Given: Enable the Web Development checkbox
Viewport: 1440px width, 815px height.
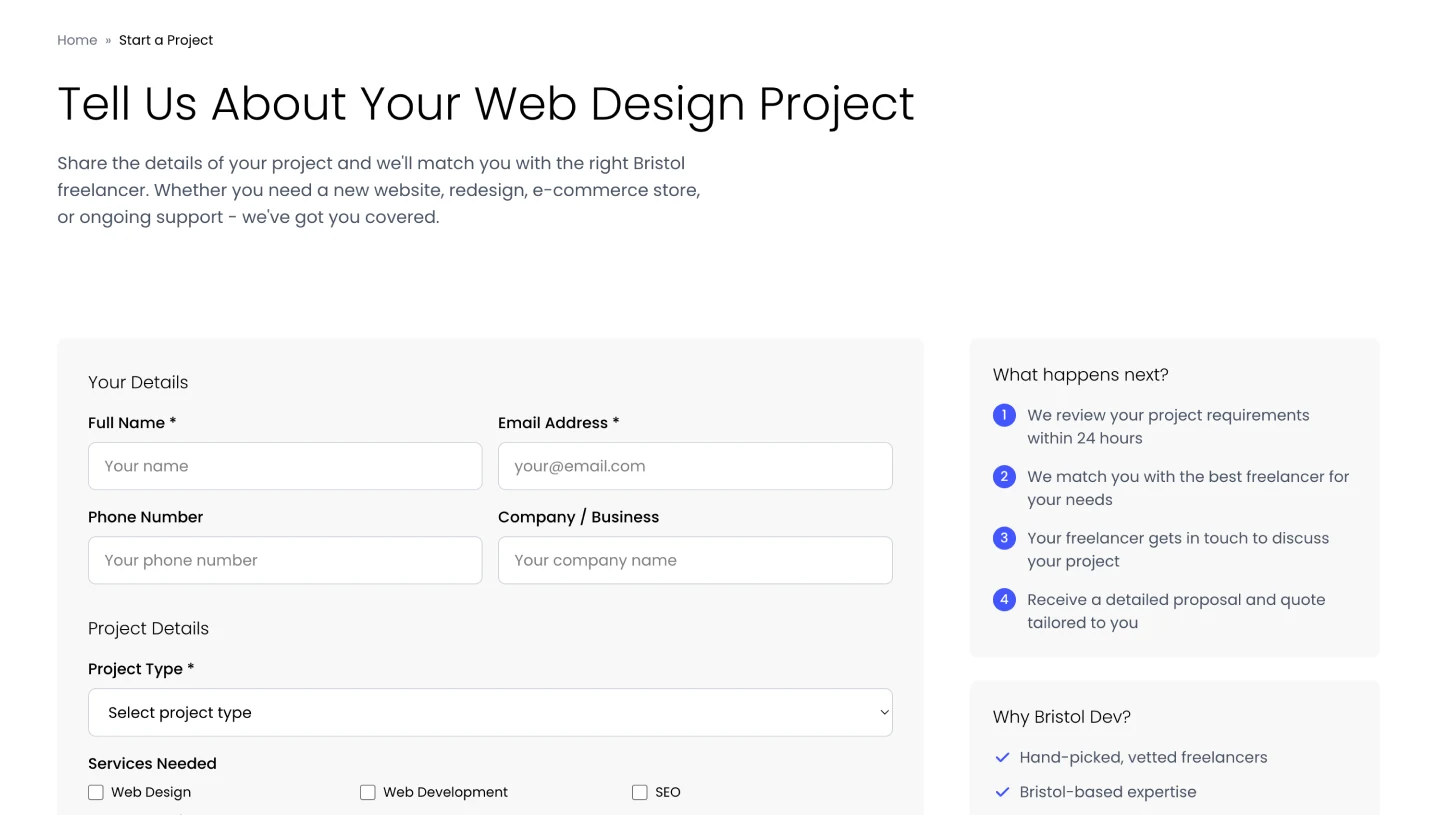Looking at the screenshot, I should coord(368,792).
